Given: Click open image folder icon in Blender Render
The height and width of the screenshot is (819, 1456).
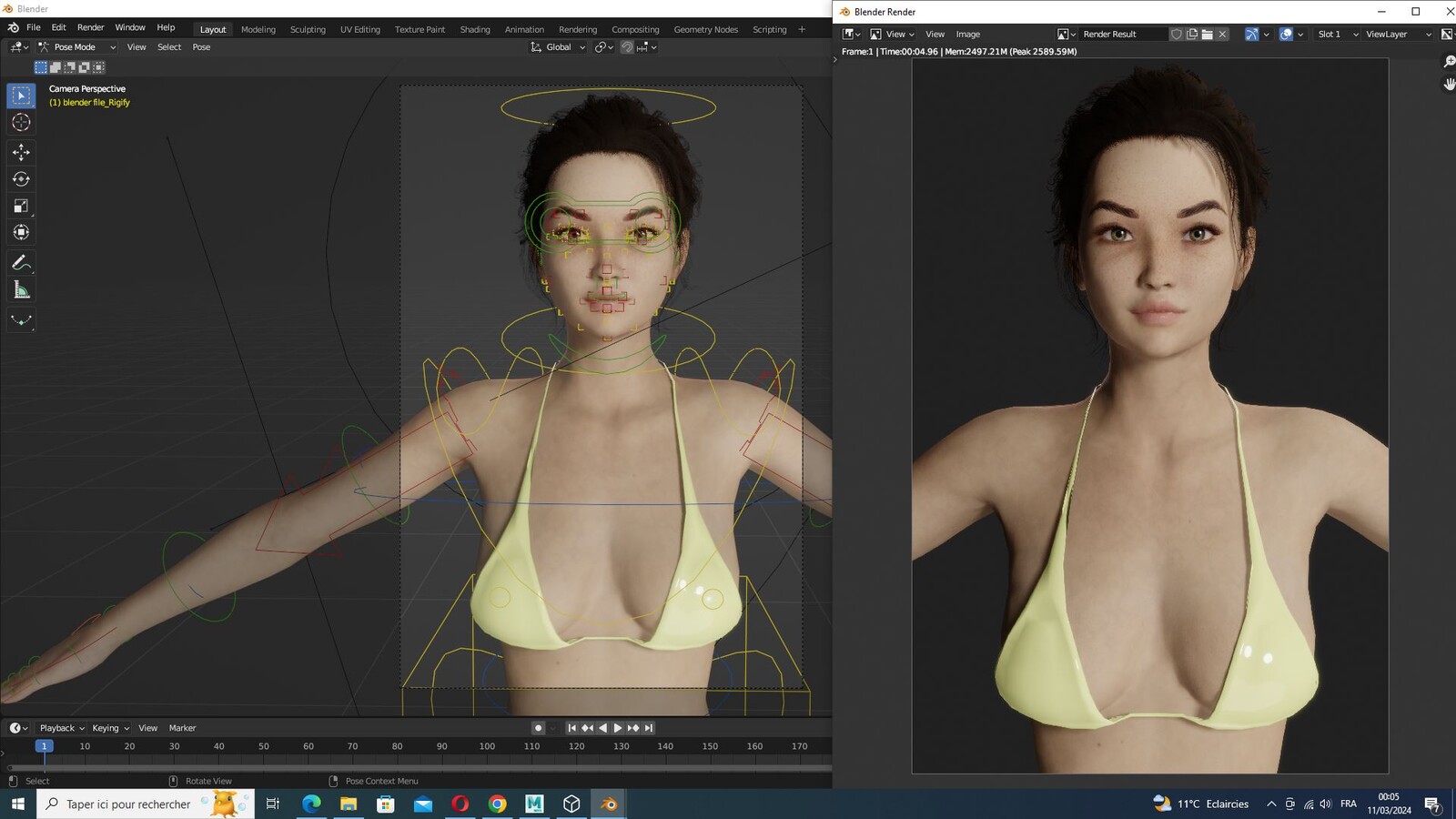Looking at the screenshot, I should coord(1208,34).
